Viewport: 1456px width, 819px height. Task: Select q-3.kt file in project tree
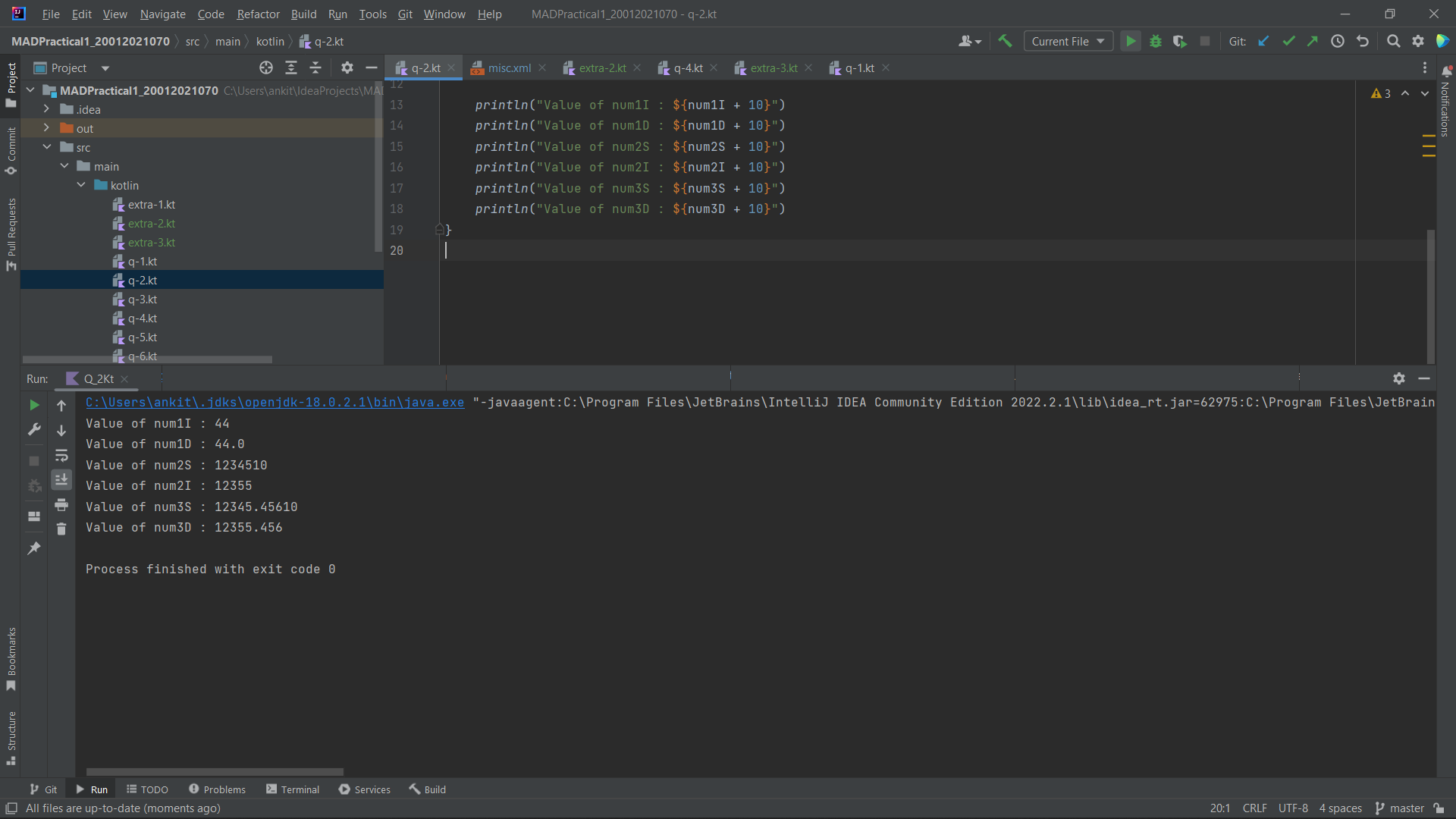(x=143, y=300)
